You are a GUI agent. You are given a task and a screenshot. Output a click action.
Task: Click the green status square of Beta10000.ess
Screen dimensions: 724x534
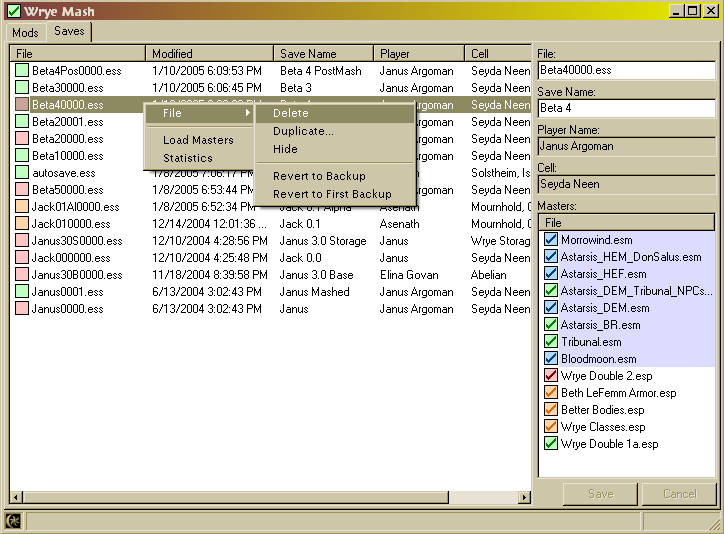point(22,156)
